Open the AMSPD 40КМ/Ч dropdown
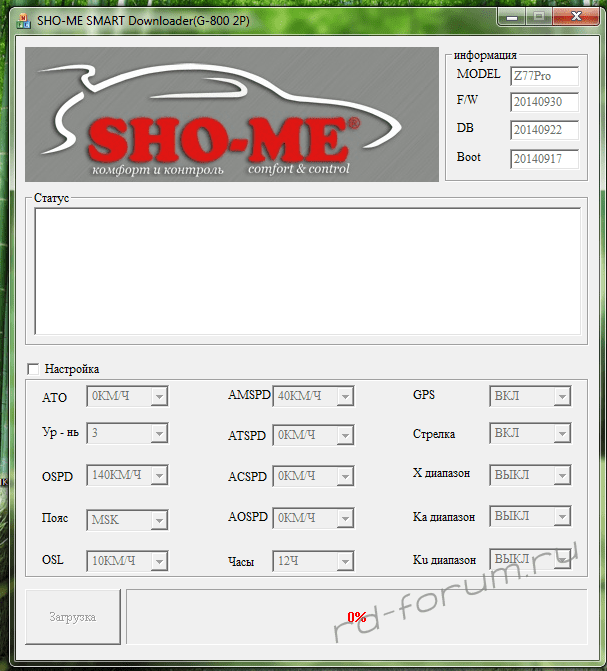Image resolution: width=607 pixels, height=671 pixels. [x=313, y=396]
